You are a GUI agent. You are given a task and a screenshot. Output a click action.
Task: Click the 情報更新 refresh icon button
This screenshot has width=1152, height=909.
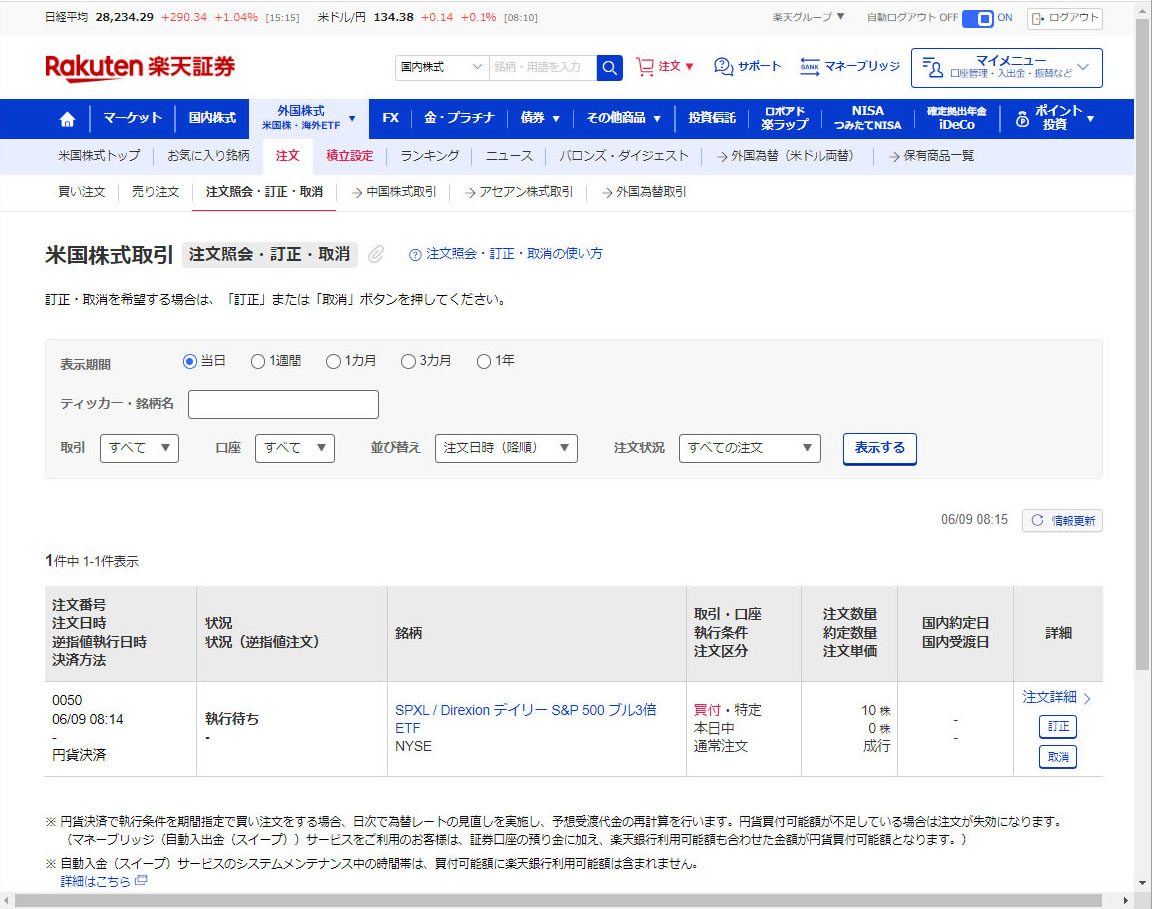pyautogui.click(x=1062, y=520)
